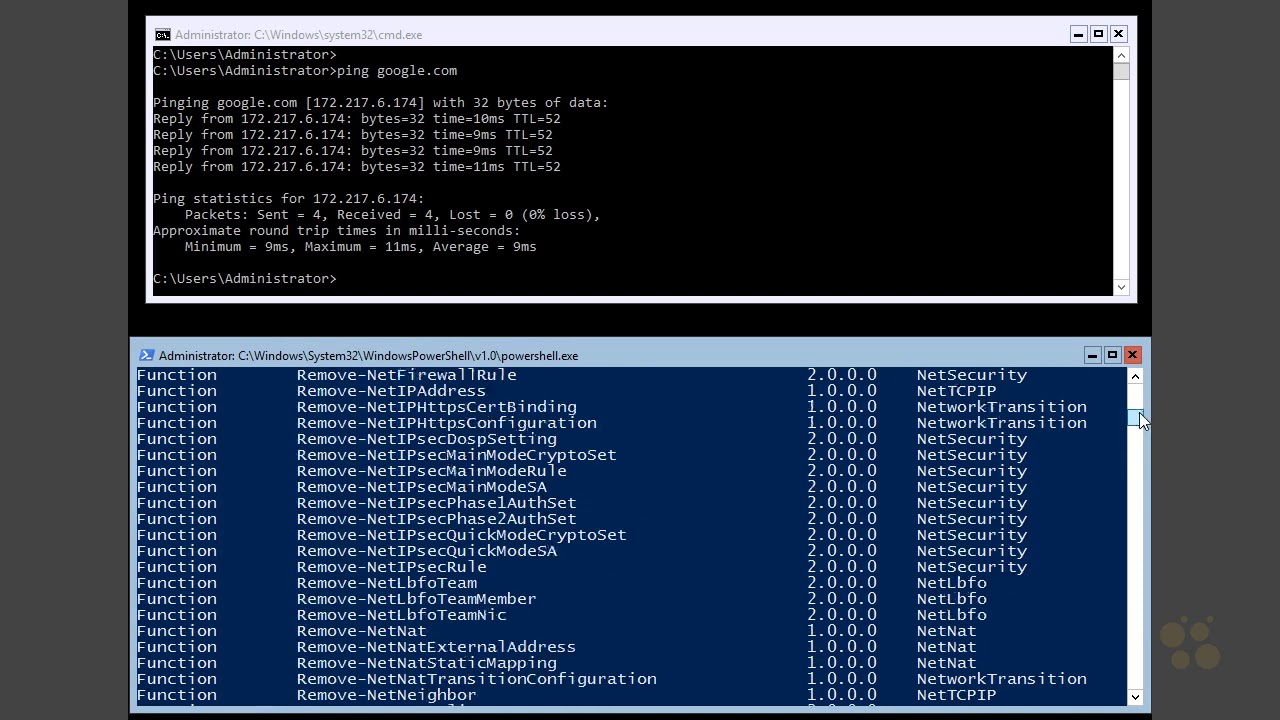Click the final cmd prompt line
Image resolution: width=1280 pixels, height=720 pixels.
point(245,279)
